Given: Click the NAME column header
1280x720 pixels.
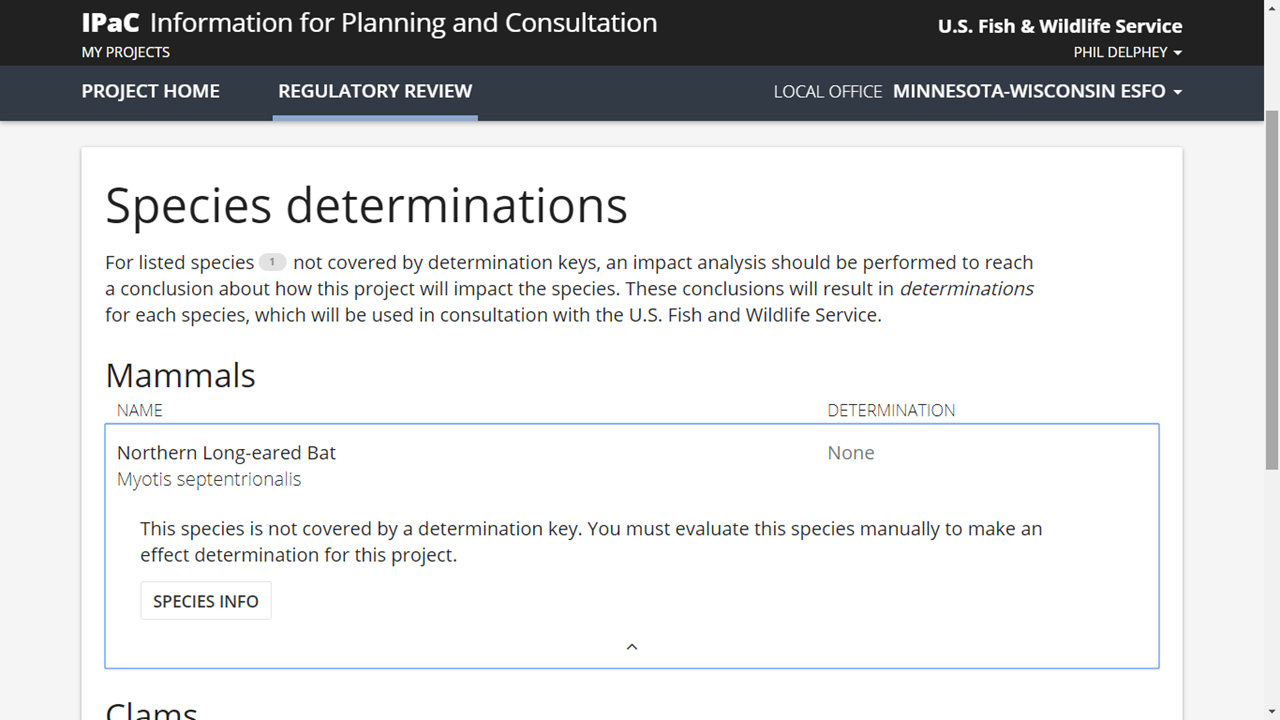Looking at the screenshot, I should tap(139, 410).
